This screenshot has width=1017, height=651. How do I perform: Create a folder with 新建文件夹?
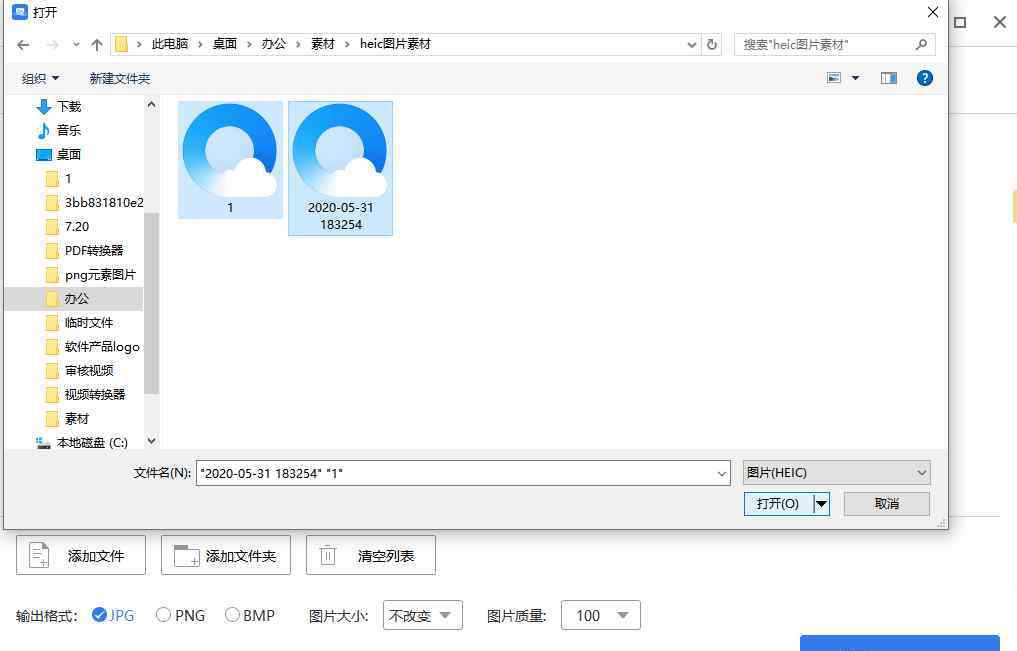tap(119, 78)
